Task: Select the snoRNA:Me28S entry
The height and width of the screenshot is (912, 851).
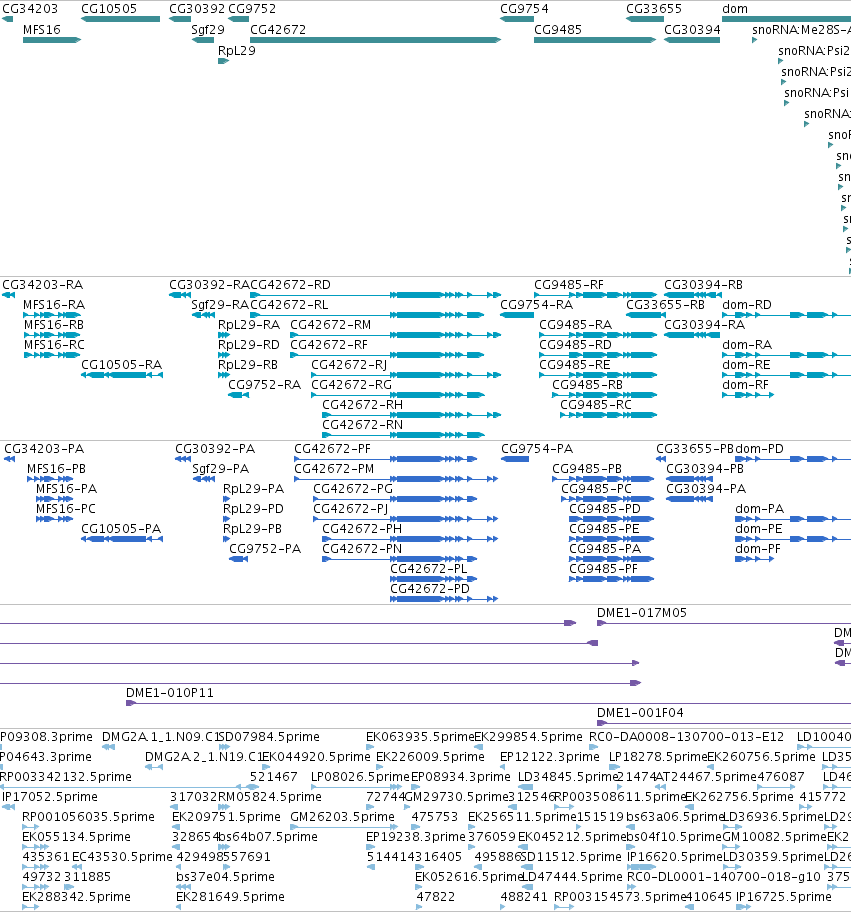Action: (801, 30)
